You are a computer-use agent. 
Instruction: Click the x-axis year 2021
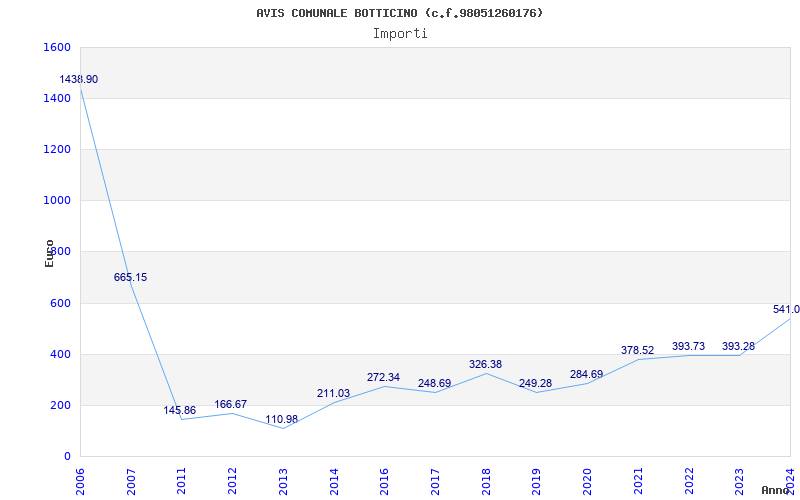638,482
